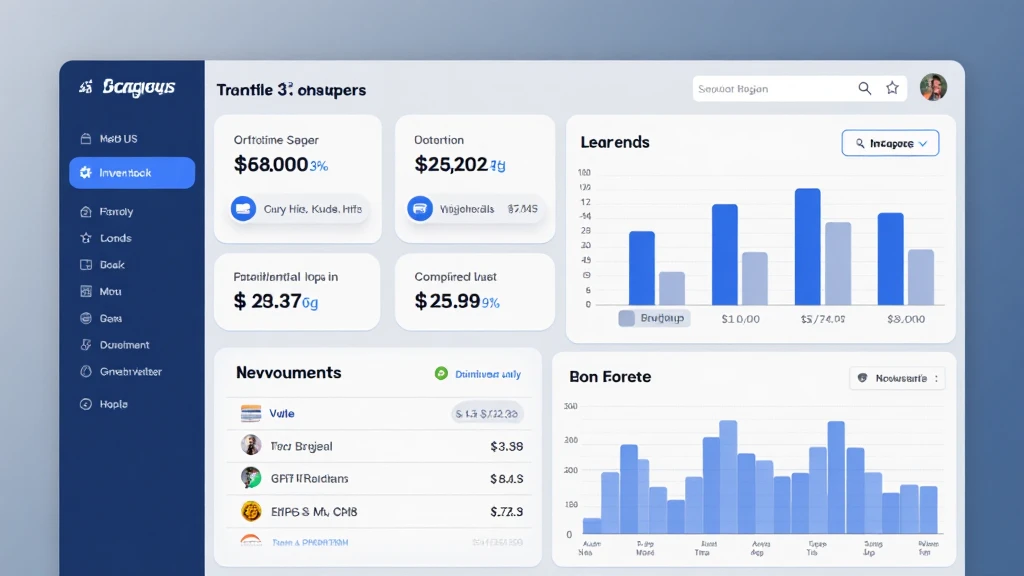Click the $ 23.37 value
The height and width of the screenshot is (576, 1024).
(x=267, y=301)
